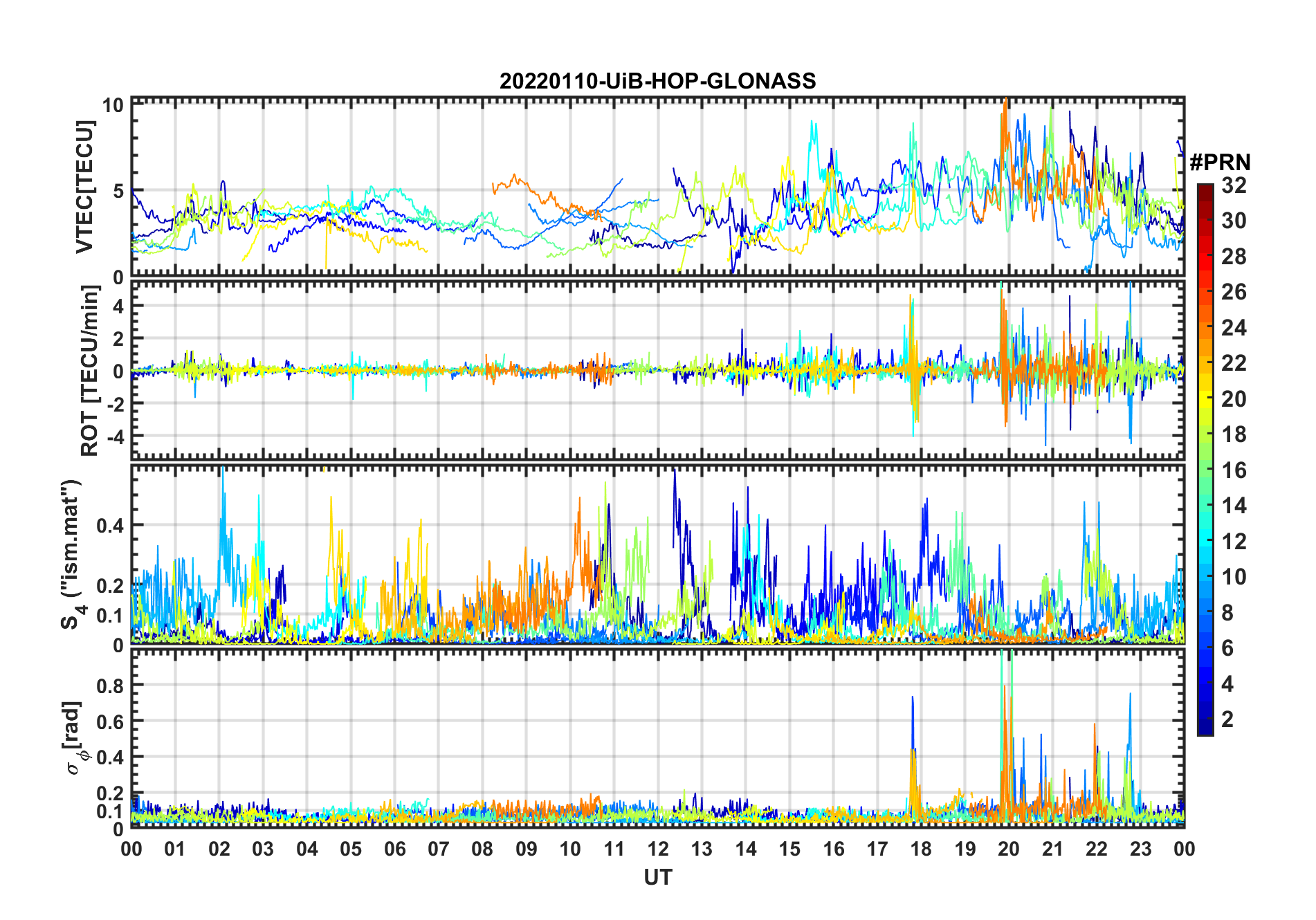
Task: Click the colorbar tick label 32
Action: [x=1234, y=185]
